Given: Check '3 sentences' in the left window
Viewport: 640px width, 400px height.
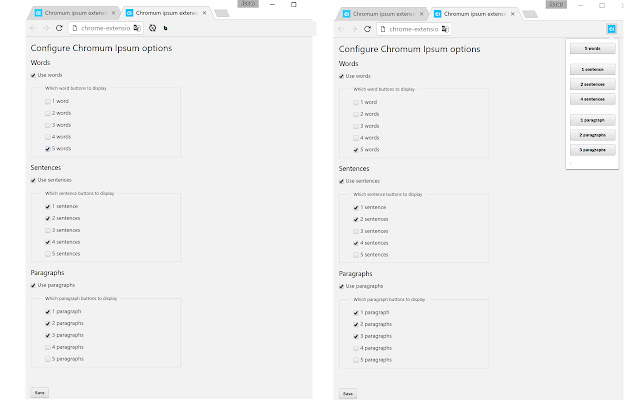Looking at the screenshot, I should click(48, 231).
